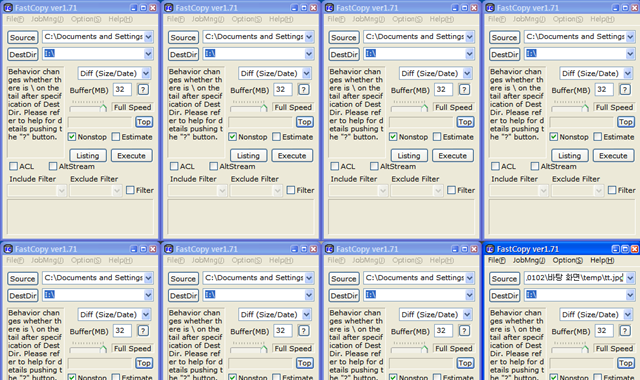Click the Buffer(MB) field in the active window
This screenshot has height=380, width=640.
(x=604, y=331)
